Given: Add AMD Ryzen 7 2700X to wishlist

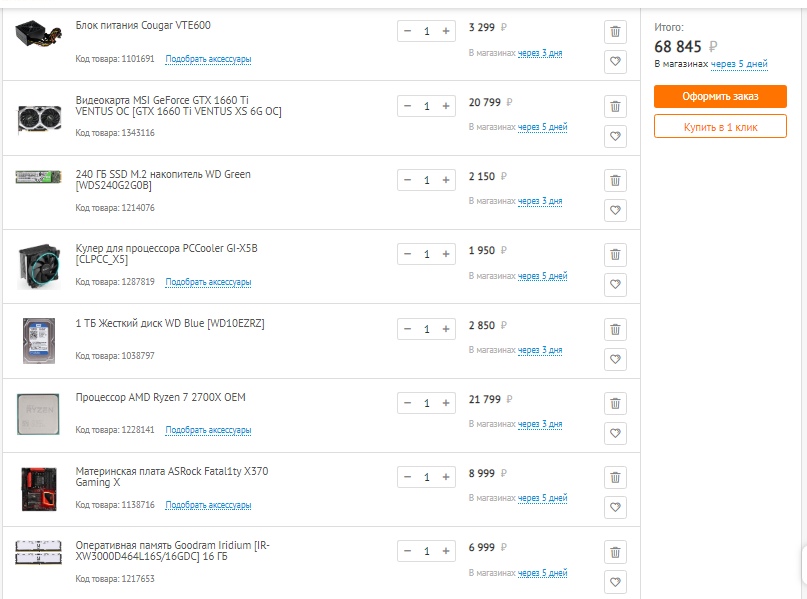Looking at the screenshot, I should (615, 433).
